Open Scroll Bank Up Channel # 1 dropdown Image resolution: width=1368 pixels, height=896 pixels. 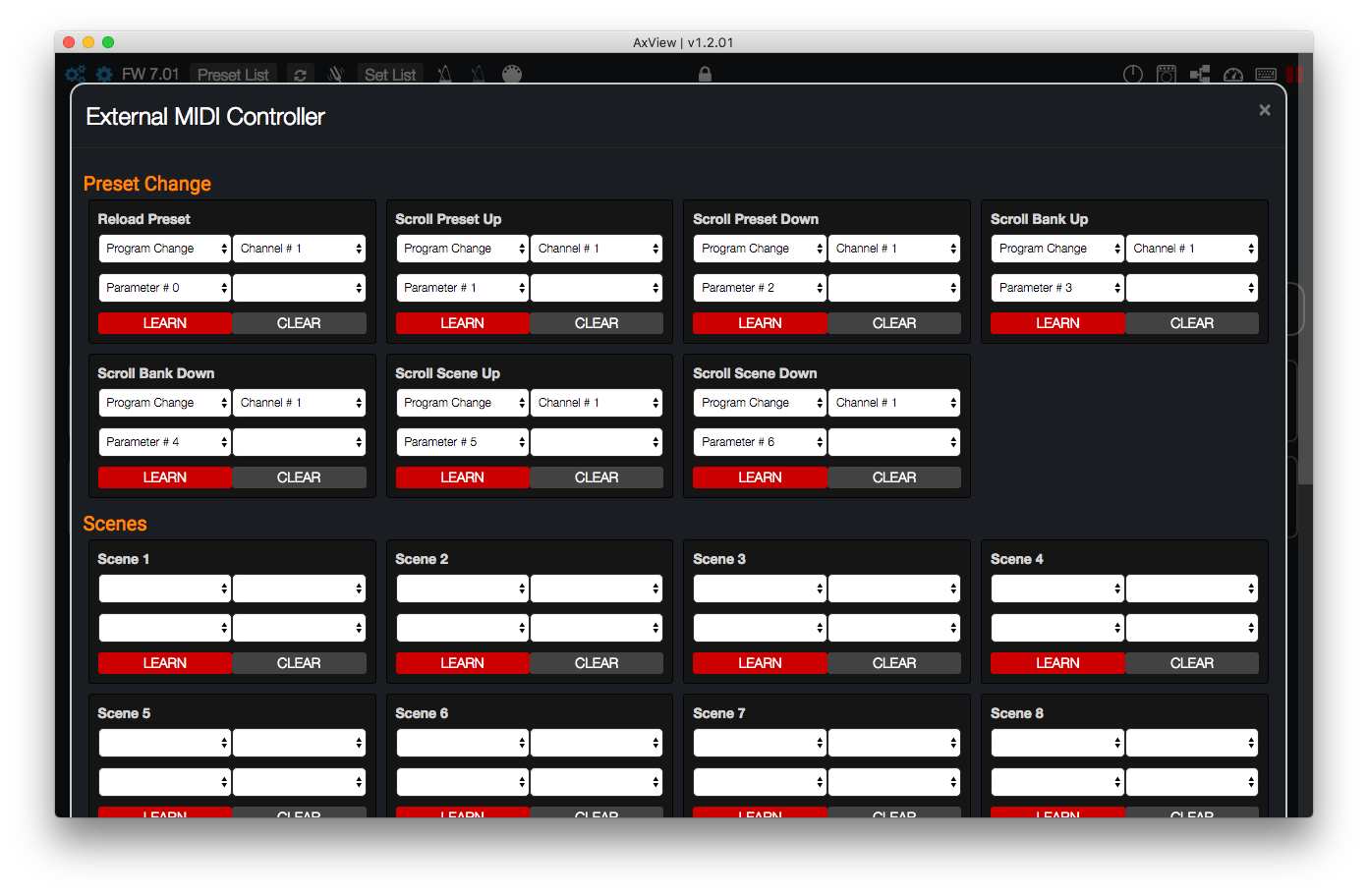tap(1192, 249)
